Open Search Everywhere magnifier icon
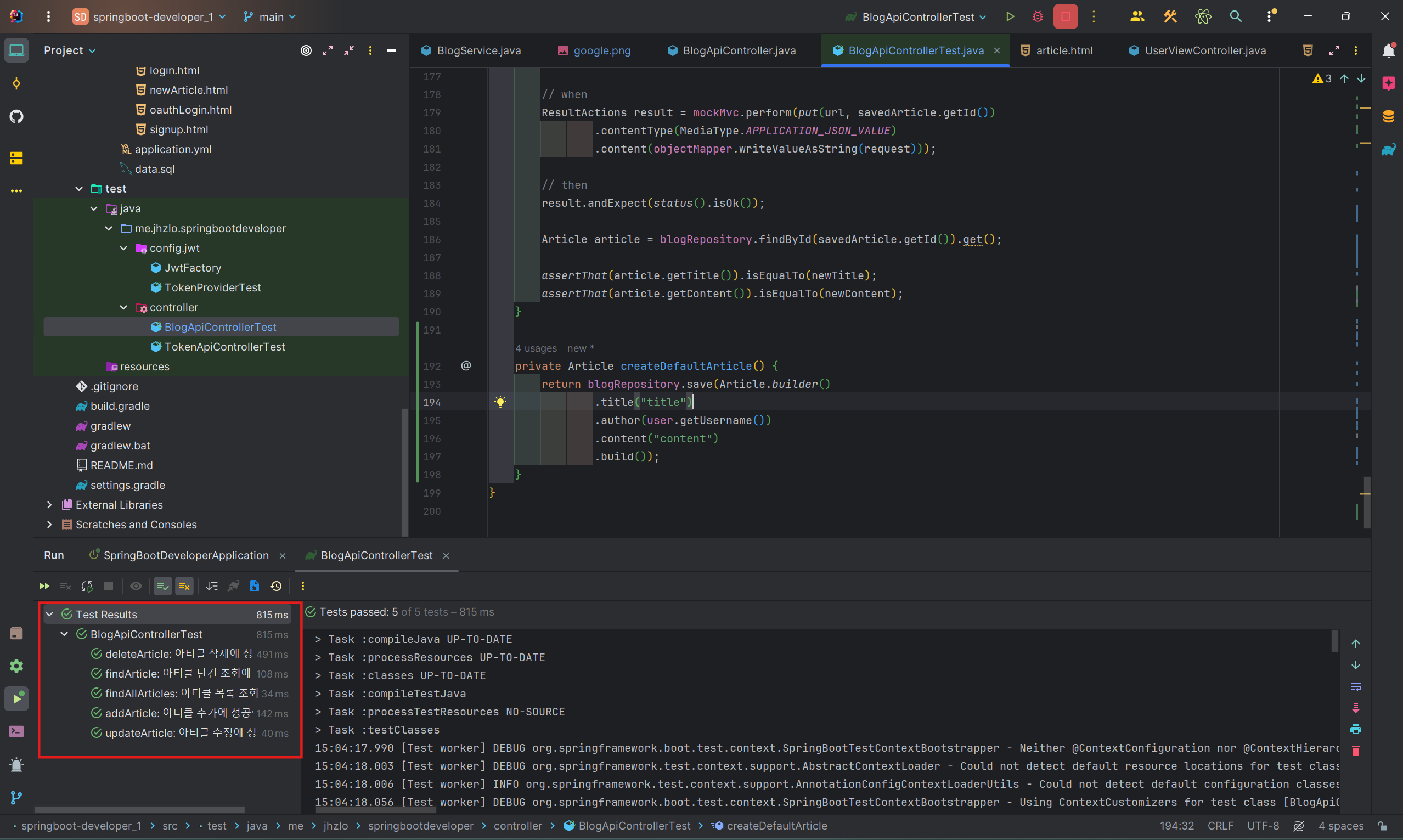1403x840 pixels. (x=1236, y=16)
